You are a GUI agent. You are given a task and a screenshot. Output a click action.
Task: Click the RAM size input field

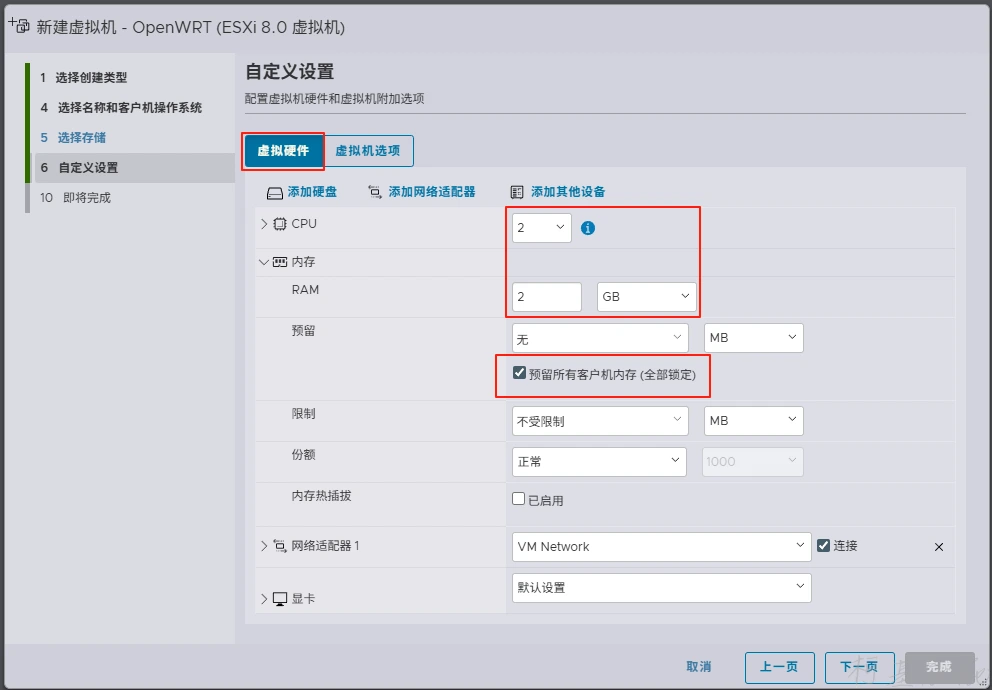(x=546, y=297)
